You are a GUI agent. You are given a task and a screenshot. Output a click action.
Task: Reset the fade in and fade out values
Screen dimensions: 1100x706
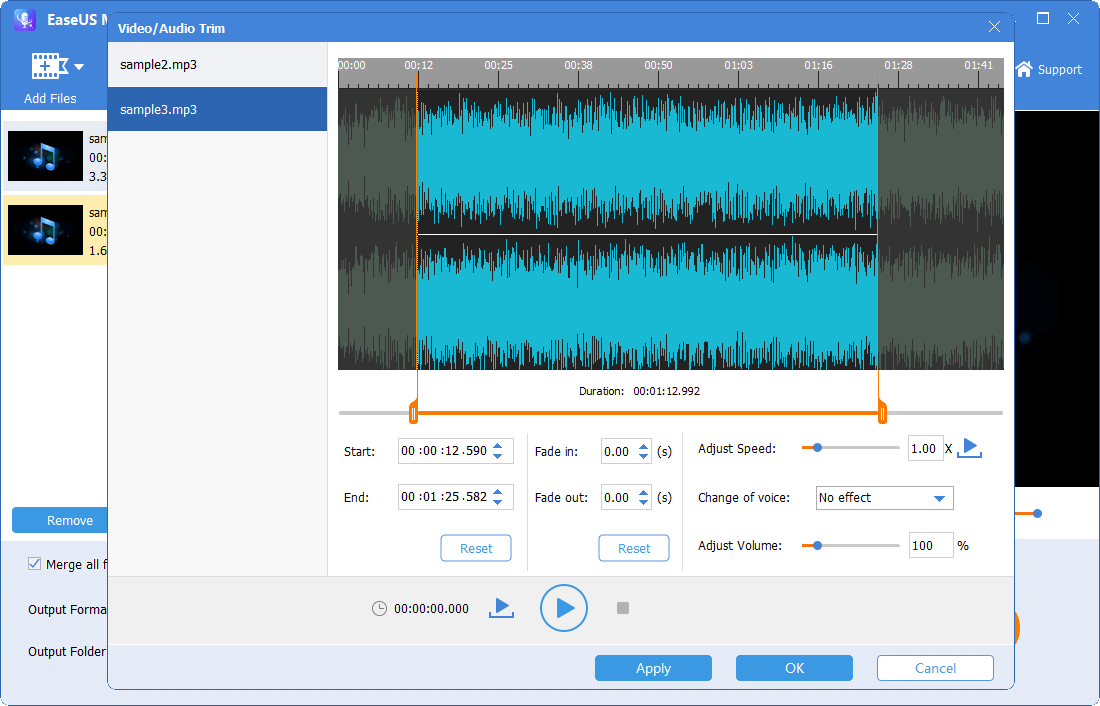click(x=634, y=548)
